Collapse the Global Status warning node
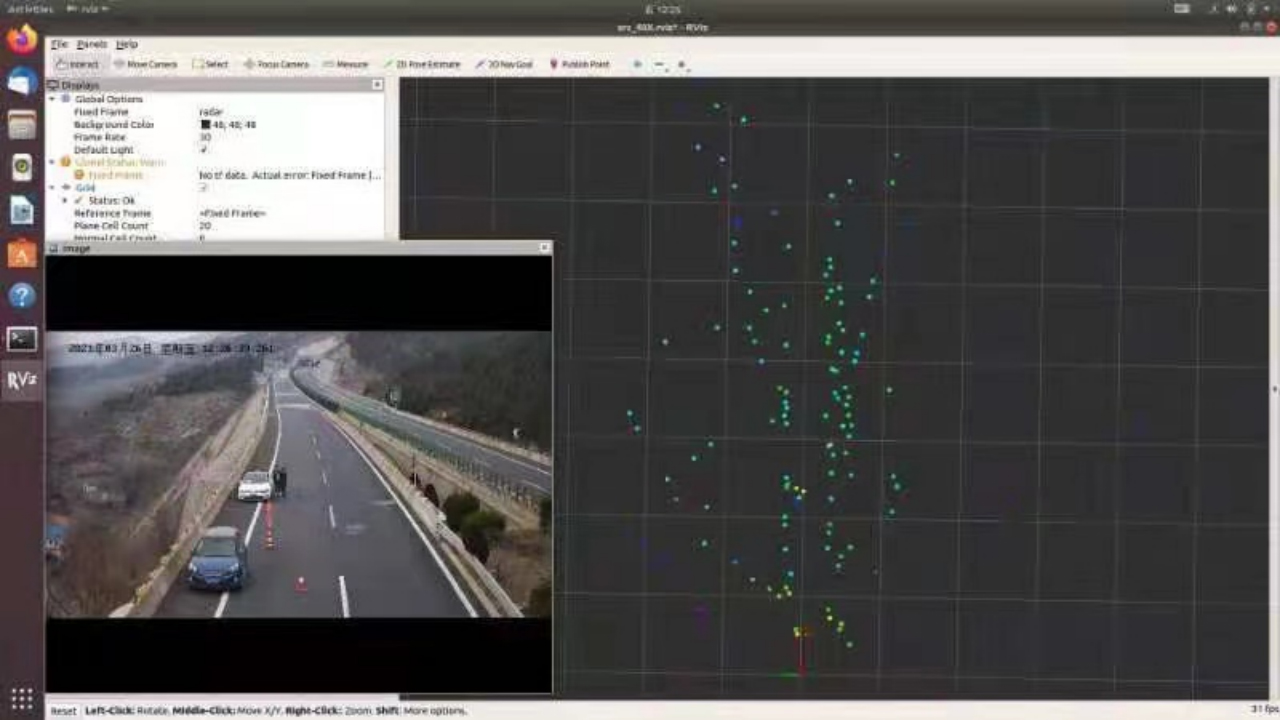 (53, 162)
